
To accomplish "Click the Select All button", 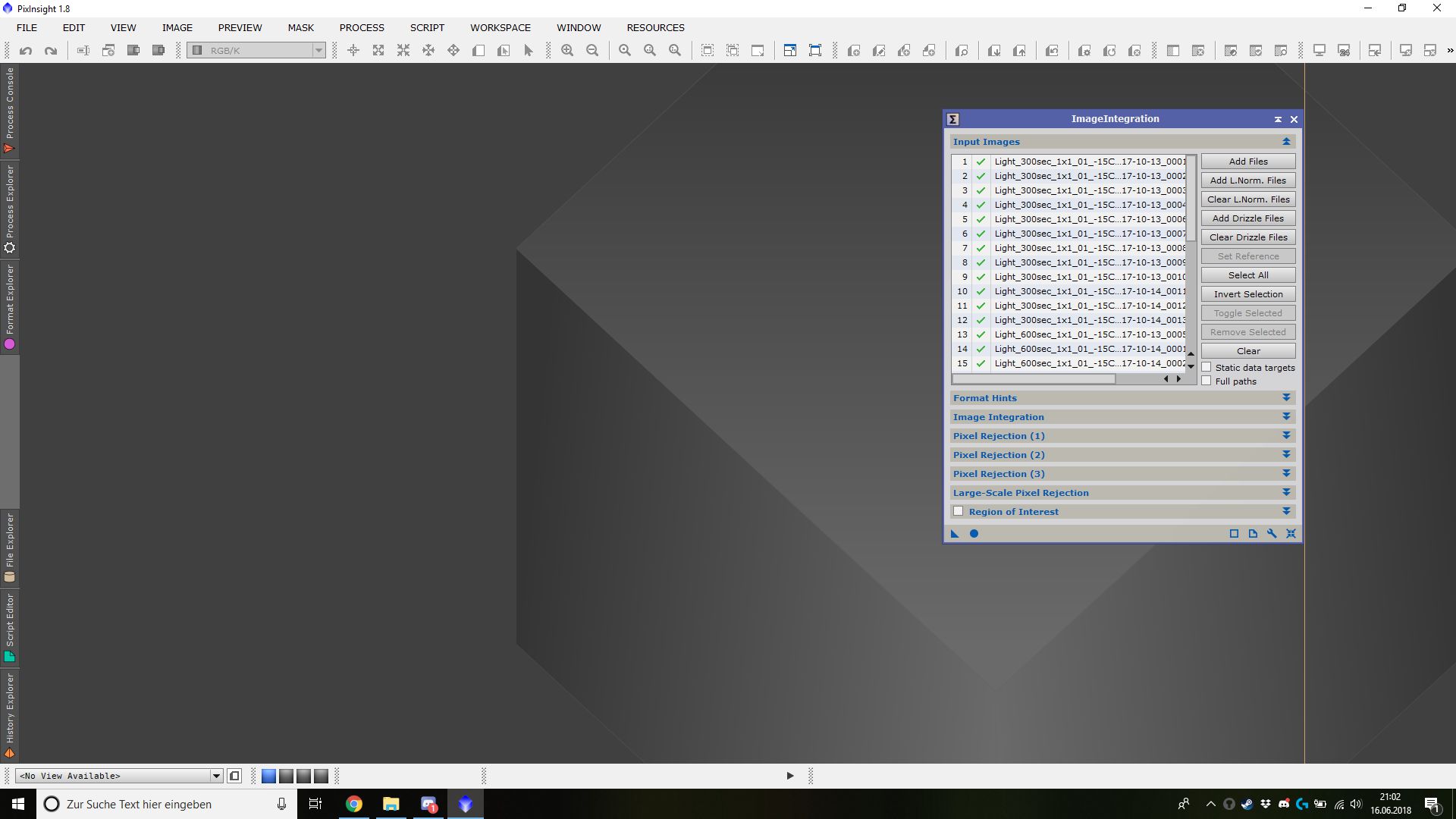I will tap(1248, 275).
